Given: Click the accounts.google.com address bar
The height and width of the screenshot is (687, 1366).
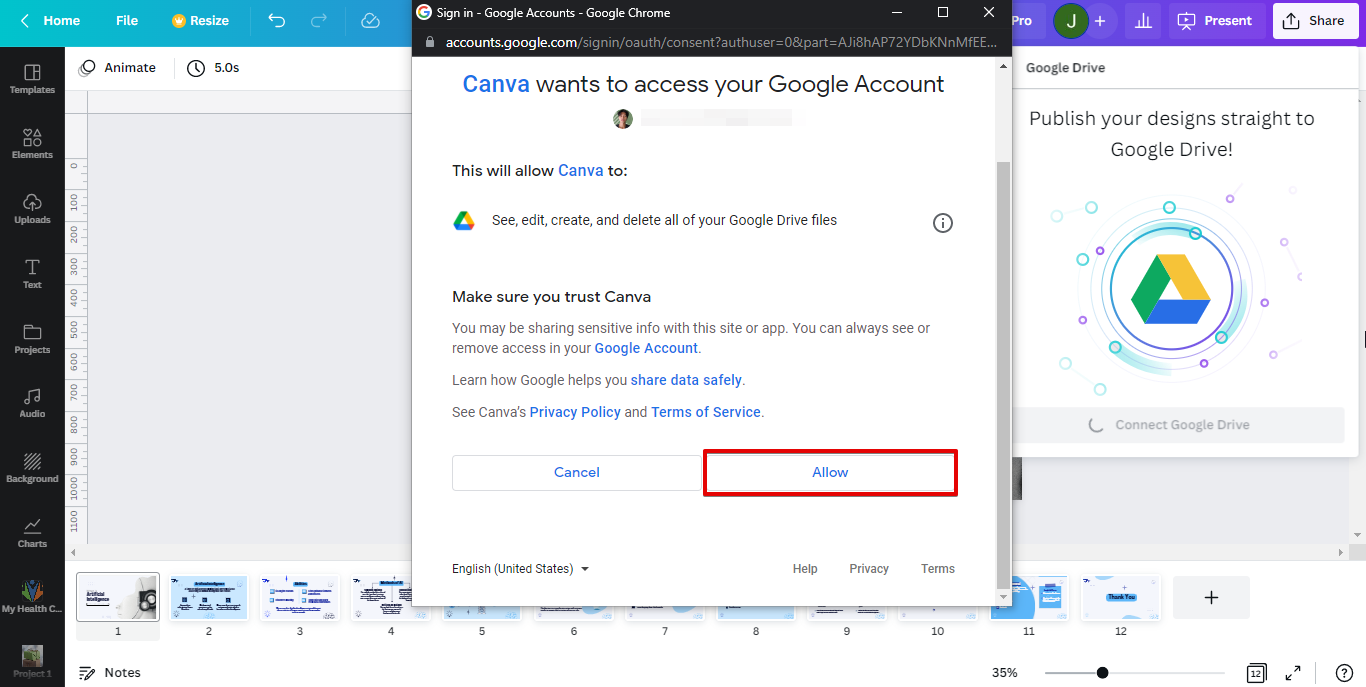Looking at the screenshot, I should (721, 42).
